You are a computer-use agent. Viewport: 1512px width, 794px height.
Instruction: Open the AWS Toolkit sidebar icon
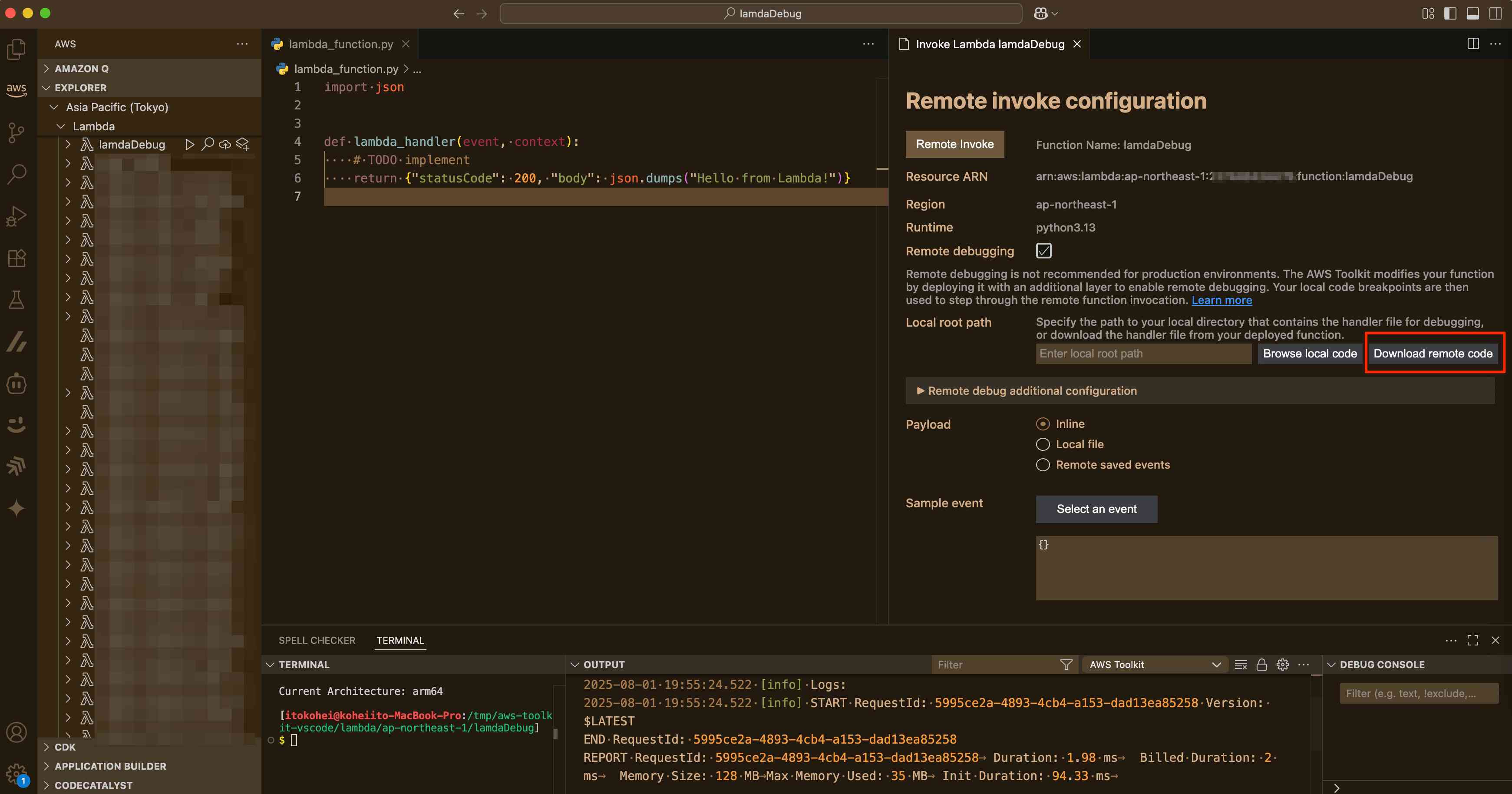[17, 90]
